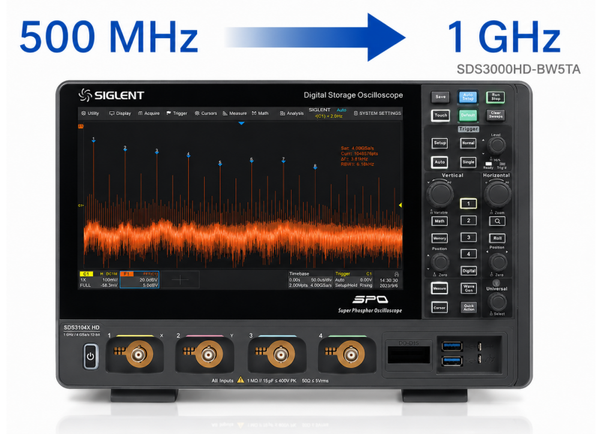Open the Cursors menu
The height and width of the screenshot is (434, 600).
[x=206, y=113]
